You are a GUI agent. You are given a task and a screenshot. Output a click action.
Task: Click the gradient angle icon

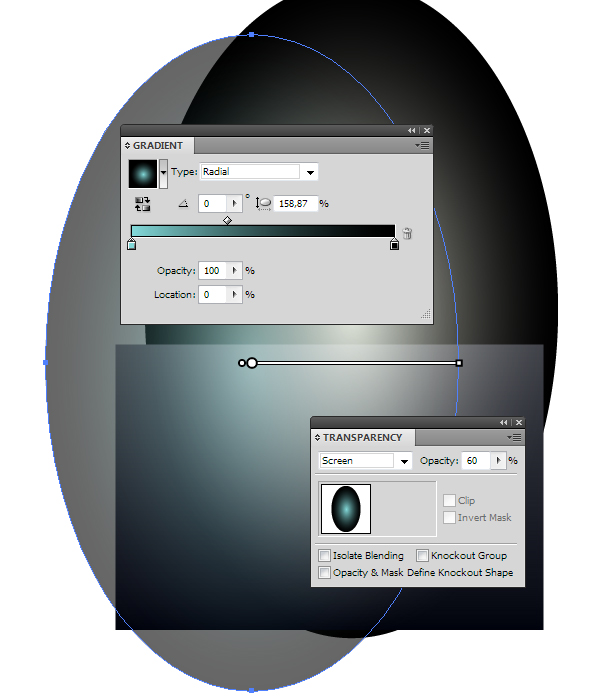[183, 204]
